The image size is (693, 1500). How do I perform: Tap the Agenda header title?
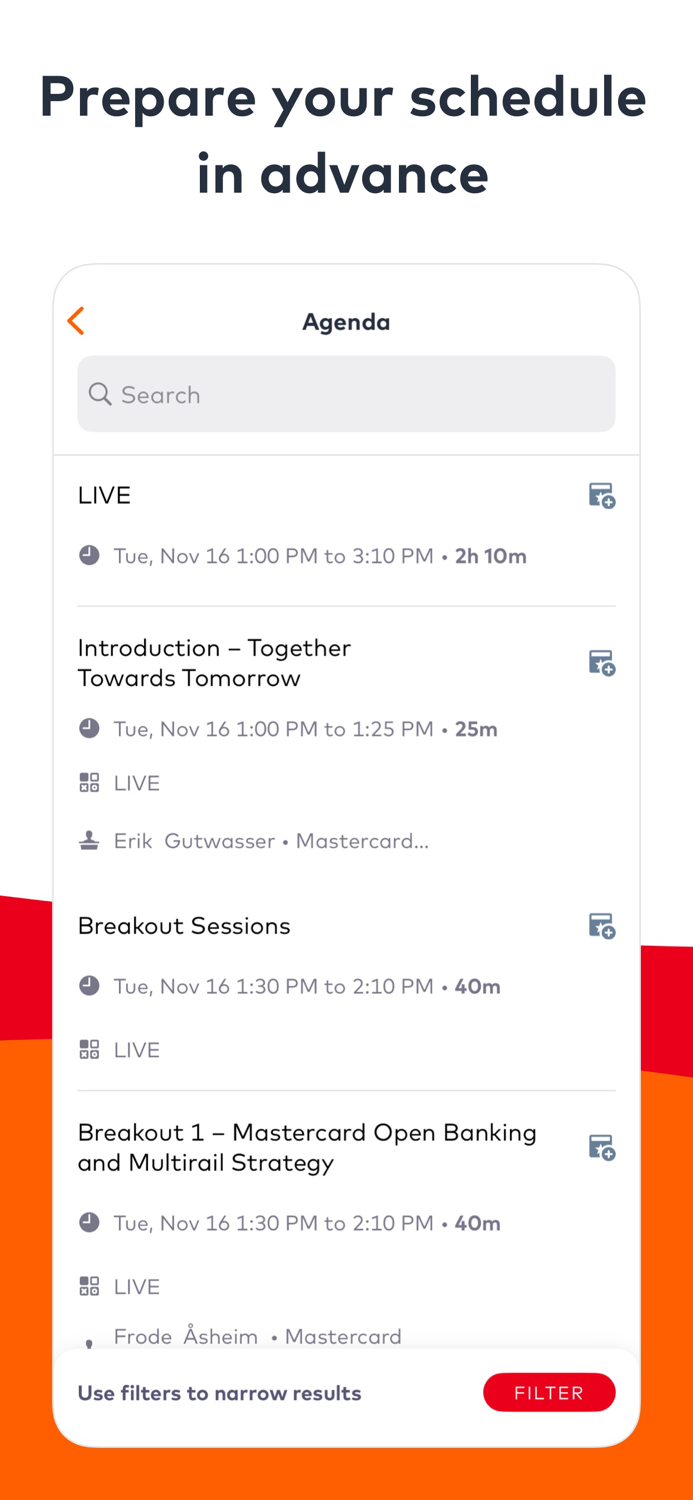click(346, 322)
